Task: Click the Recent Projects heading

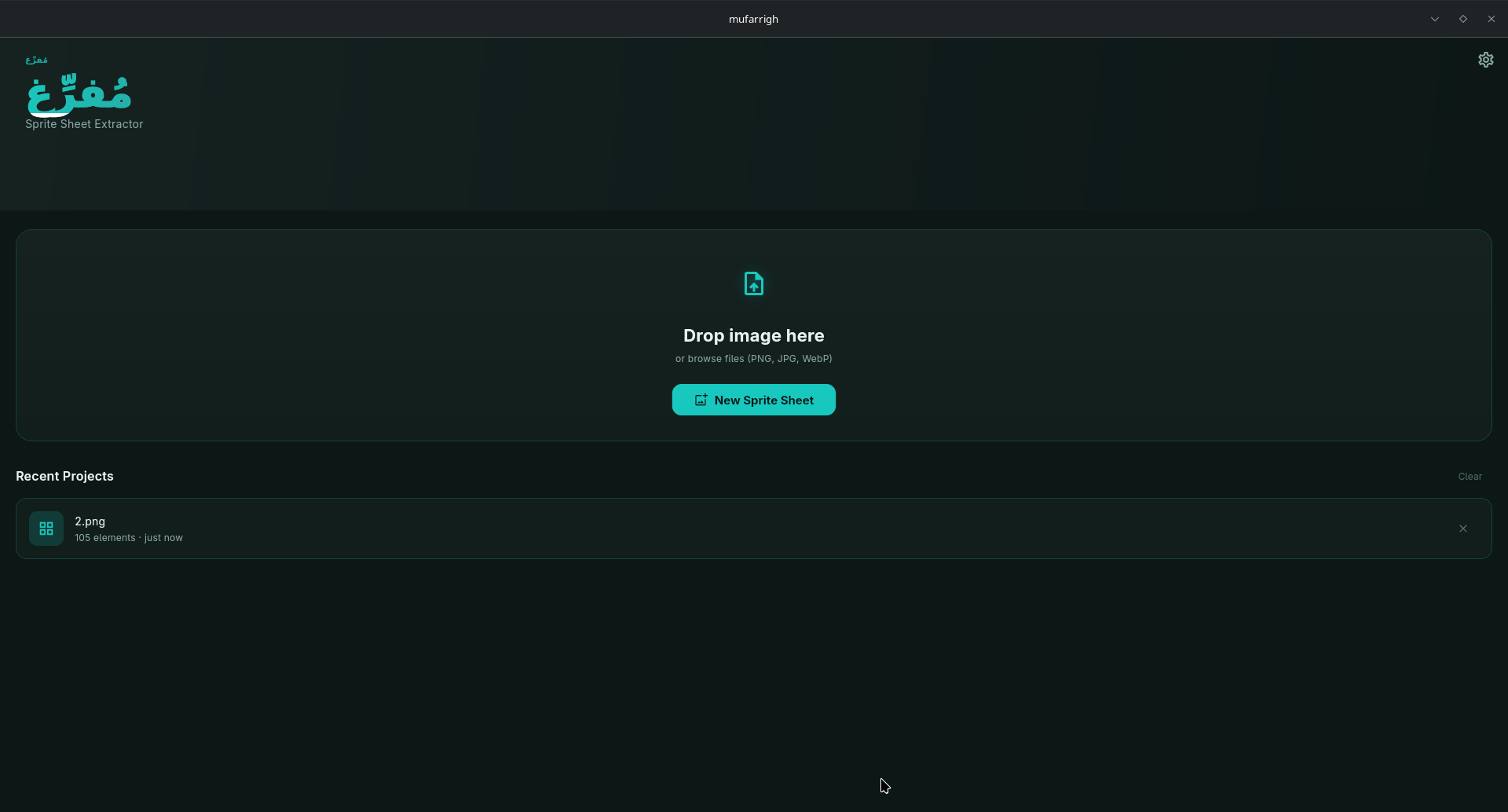Action: pyautogui.click(x=64, y=476)
